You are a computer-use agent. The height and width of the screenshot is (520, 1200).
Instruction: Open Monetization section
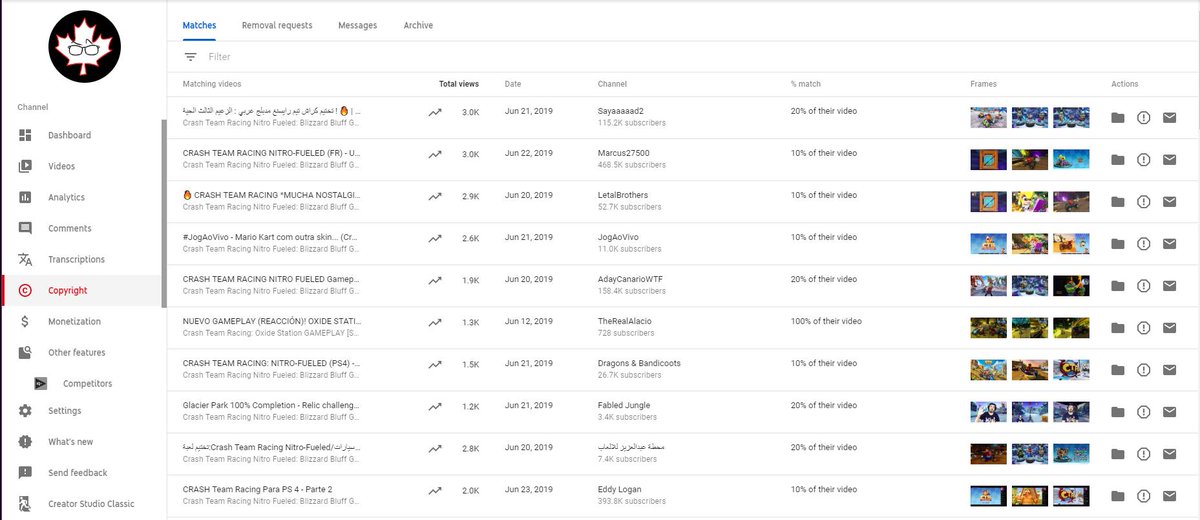click(x=74, y=321)
